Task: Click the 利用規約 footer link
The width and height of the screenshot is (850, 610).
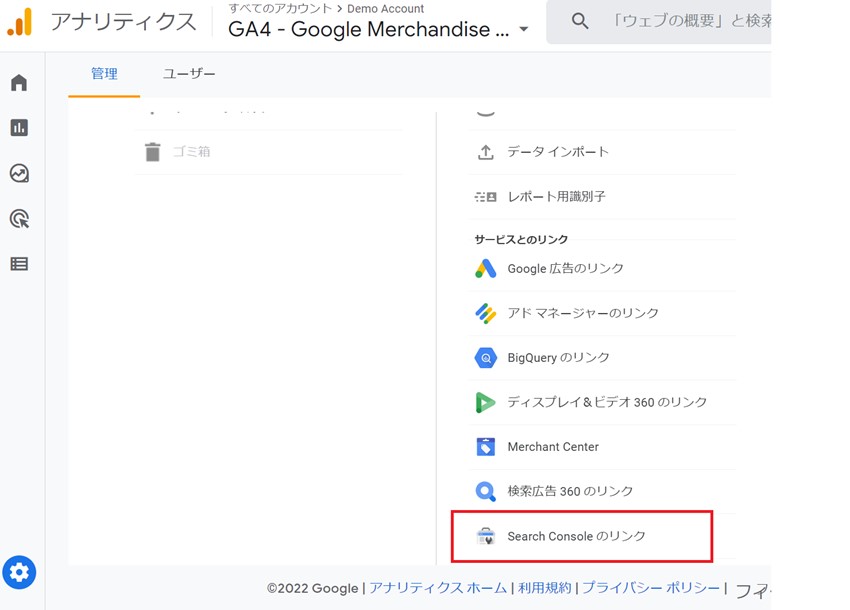Action: click(x=544, y=588)
